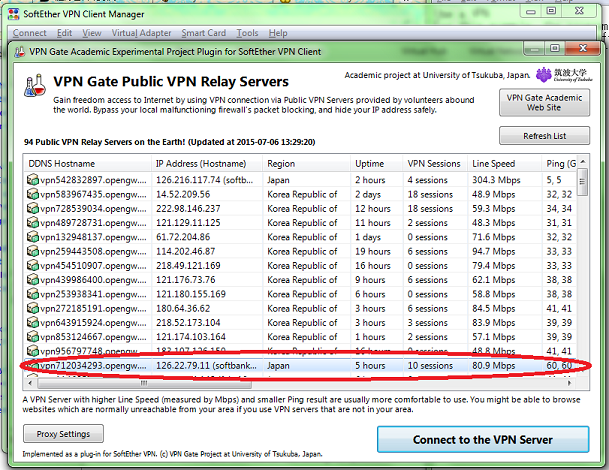The height and width of the screenshot is (470, 609).
Task: Click the 10 sessions cell
Action: tap(430, 366)
